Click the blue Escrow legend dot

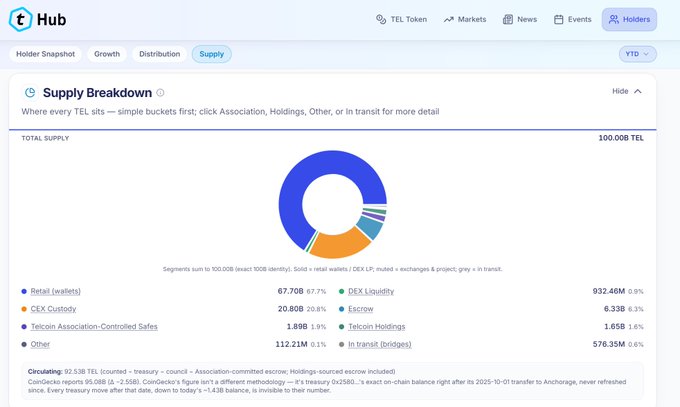point(342,309)
